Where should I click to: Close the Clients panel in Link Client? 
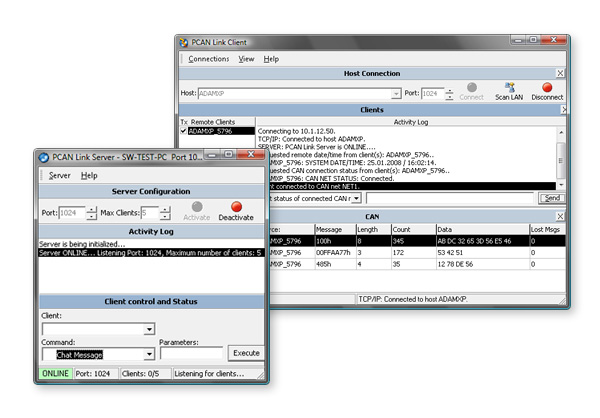click(x=564, y=110)
